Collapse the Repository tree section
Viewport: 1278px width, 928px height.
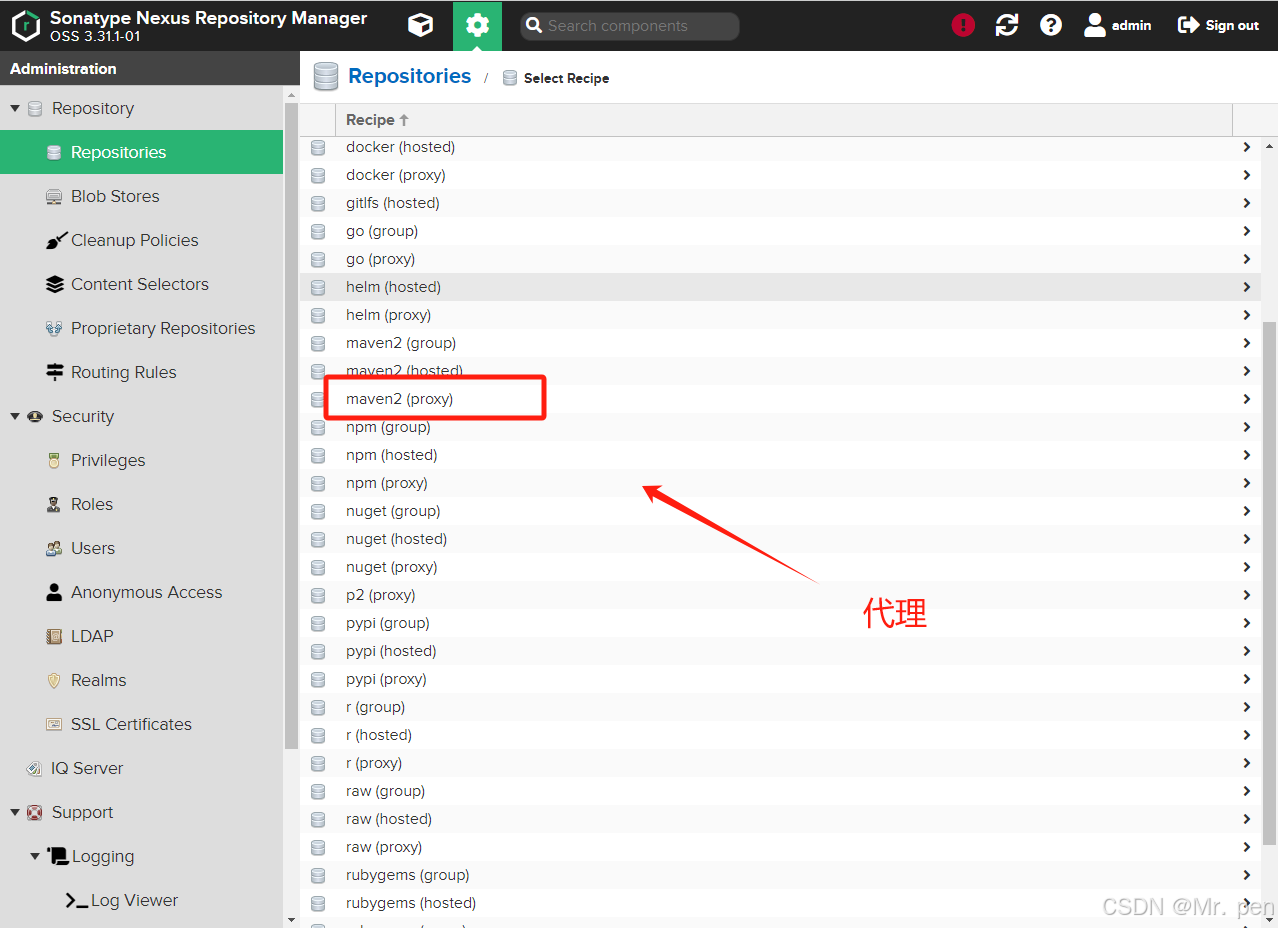click(x=15, y=108)
